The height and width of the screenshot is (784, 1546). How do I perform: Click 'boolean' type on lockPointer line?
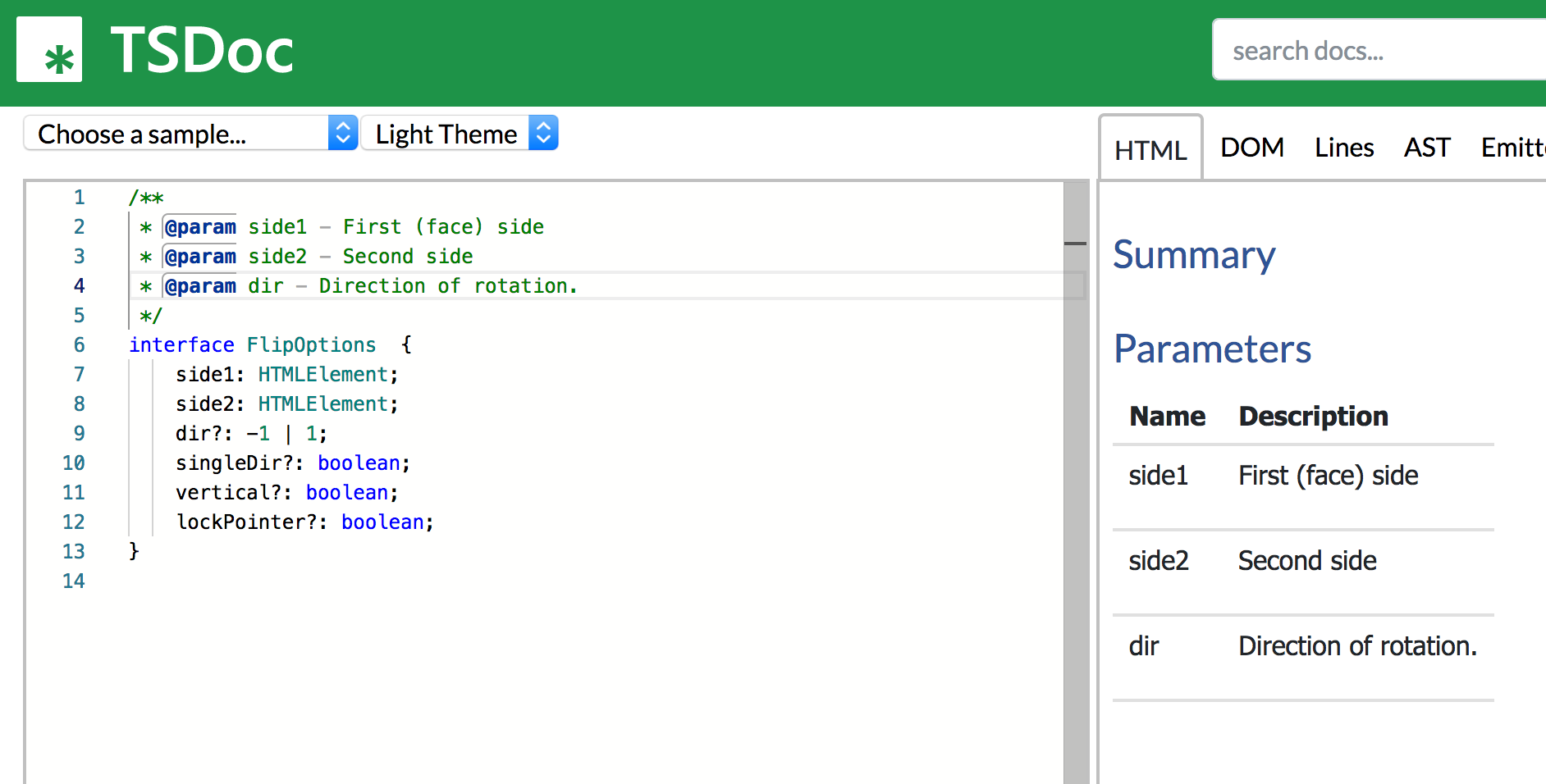382,522
